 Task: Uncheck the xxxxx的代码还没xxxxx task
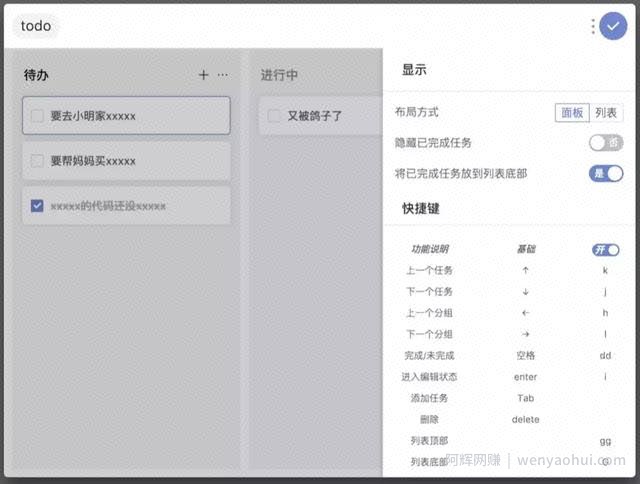(37, 206)
